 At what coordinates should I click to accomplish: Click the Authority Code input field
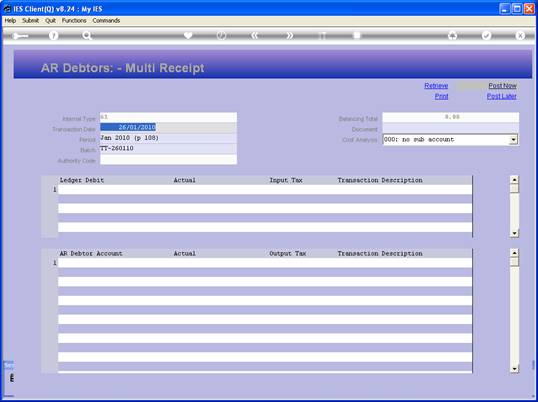tap(168, 160)
